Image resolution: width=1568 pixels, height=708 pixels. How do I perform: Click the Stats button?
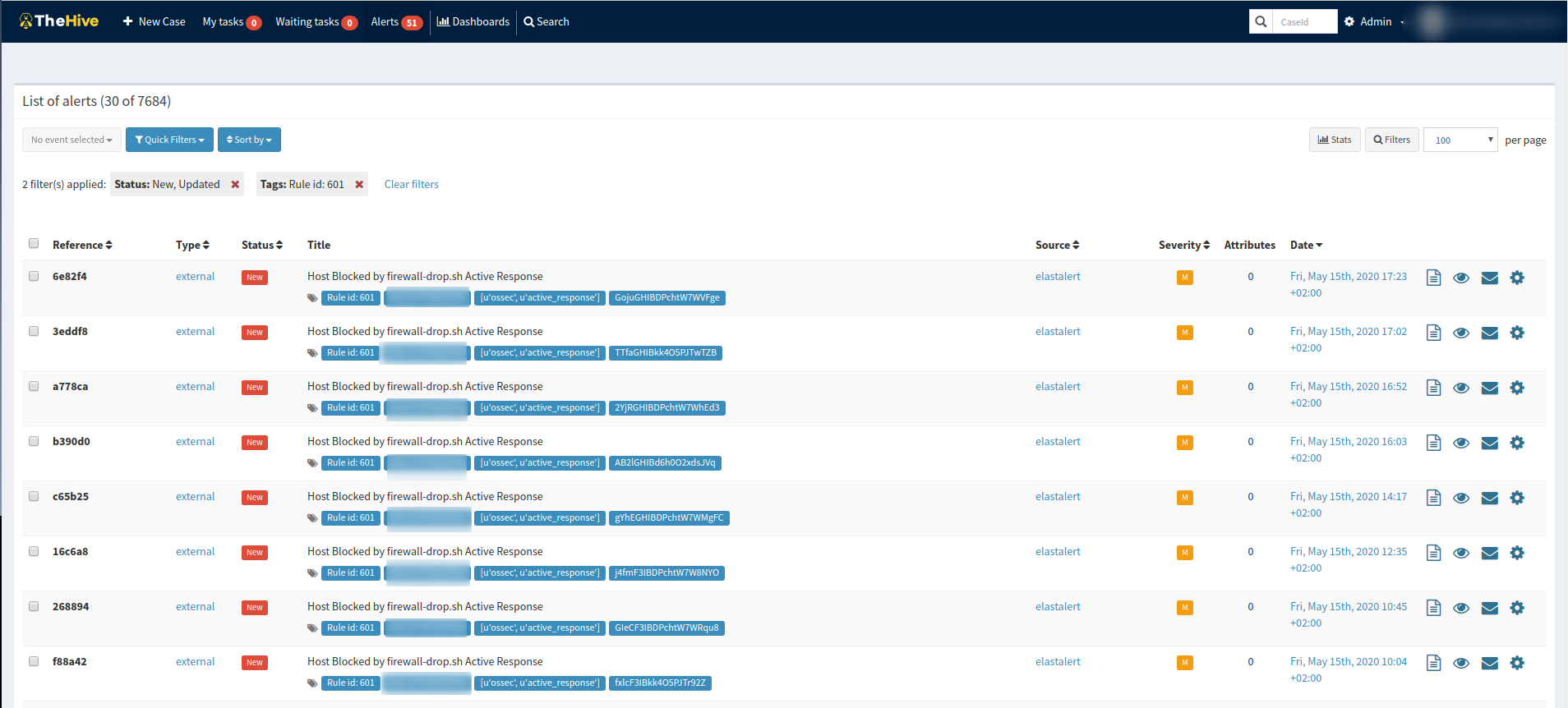pos(1335,140)
